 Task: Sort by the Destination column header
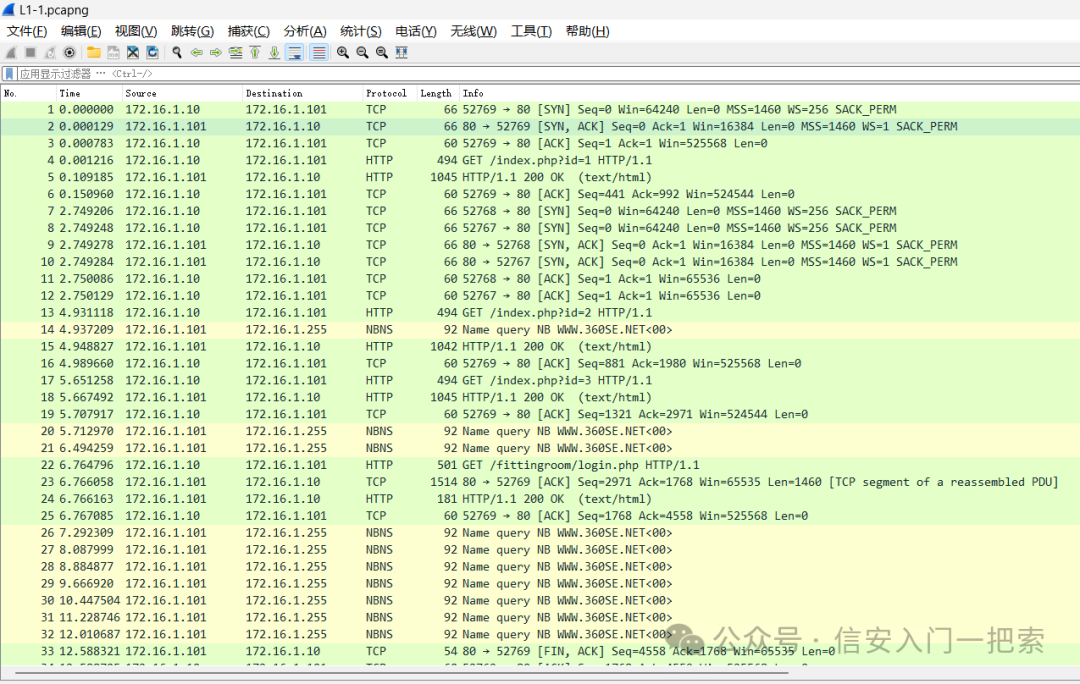[302, 93]
